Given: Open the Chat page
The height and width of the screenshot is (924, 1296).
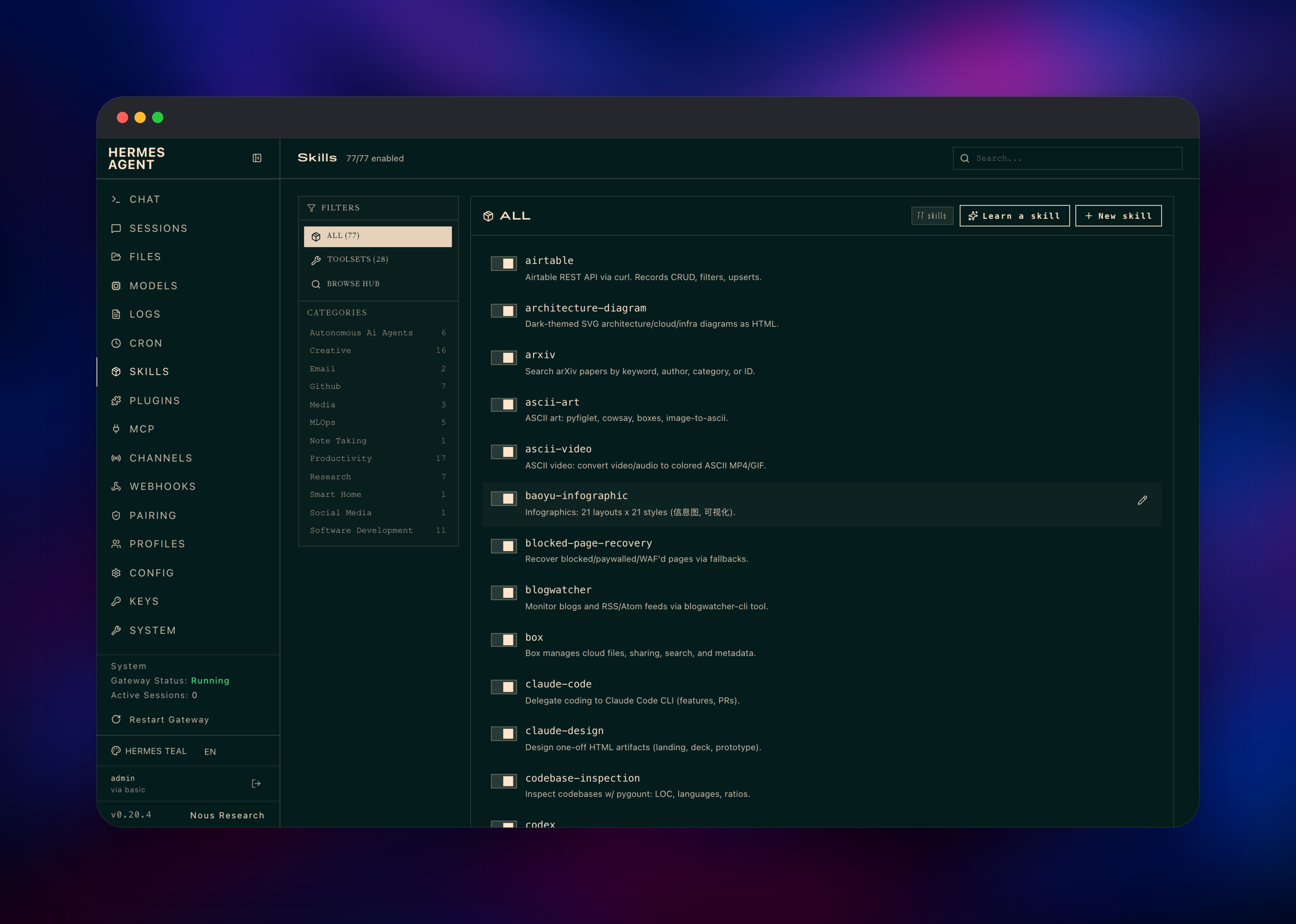Looking at the screenshot, I should (x=188, y=199).
